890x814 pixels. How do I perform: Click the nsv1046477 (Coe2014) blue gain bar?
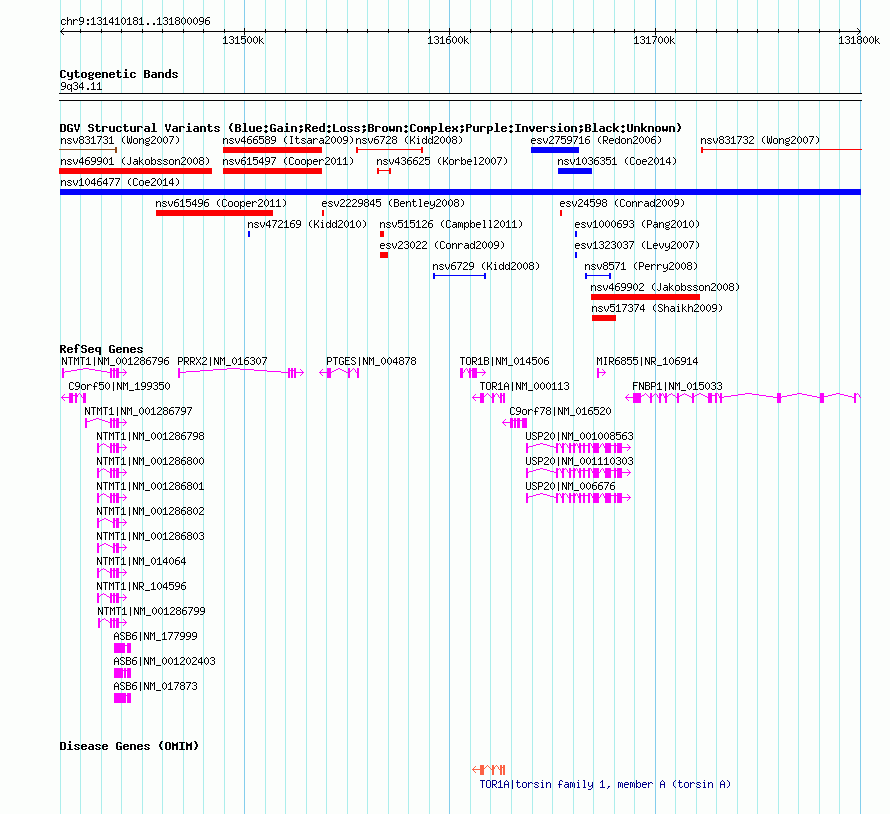pos(460,192)
